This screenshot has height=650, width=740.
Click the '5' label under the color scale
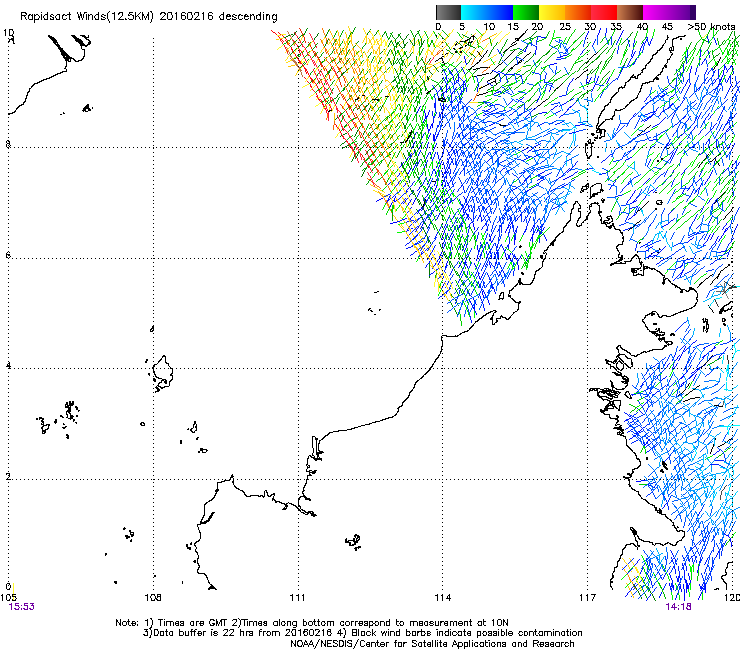[462, 26]
